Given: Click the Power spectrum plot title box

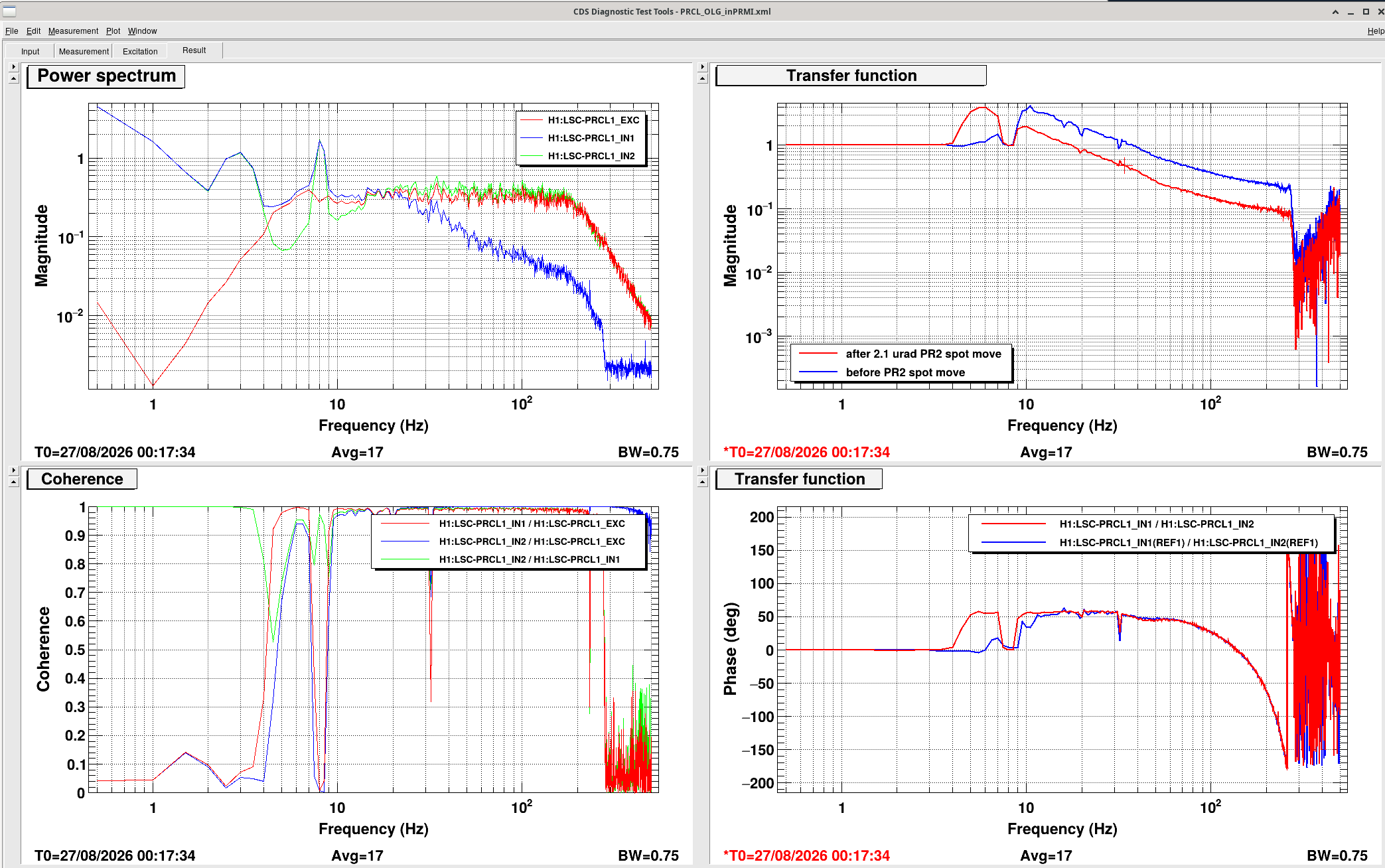Looking at the screenshot, I should [106, 76].
